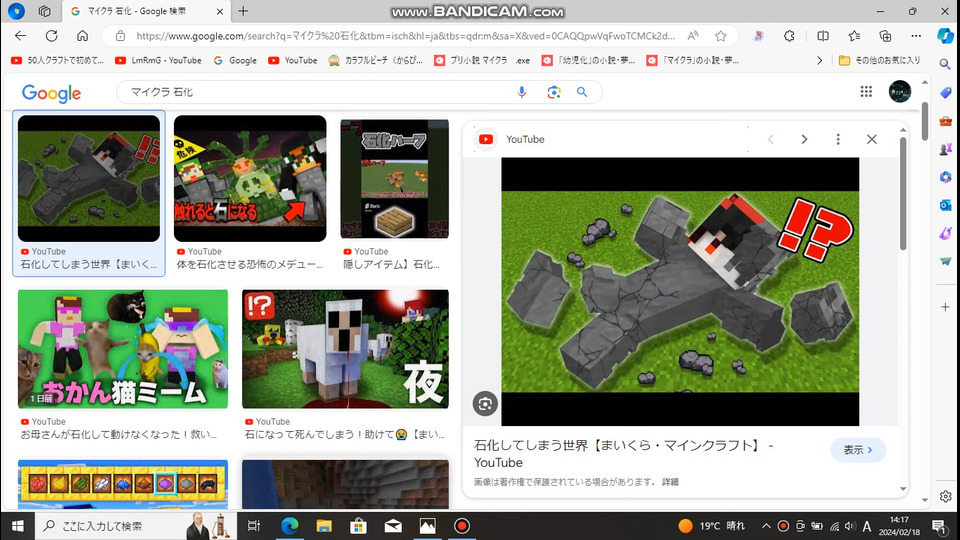960x540 pixels.
Task: Click the Google search magnifier button
Action: [582, 92]
